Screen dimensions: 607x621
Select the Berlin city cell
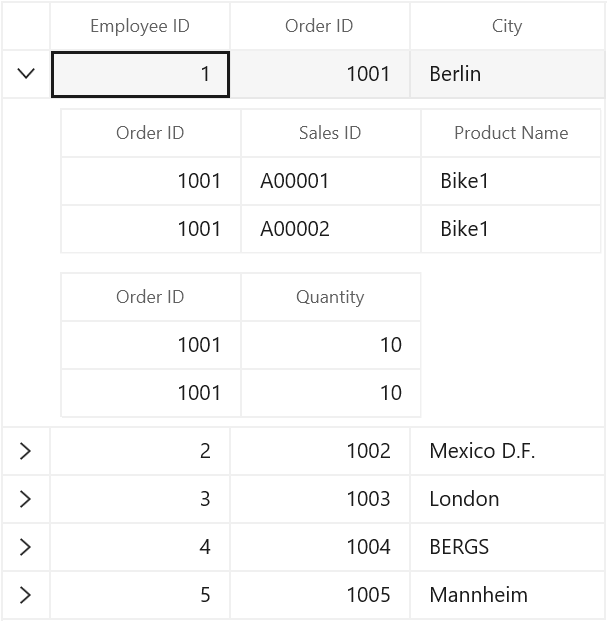[507, 74]
